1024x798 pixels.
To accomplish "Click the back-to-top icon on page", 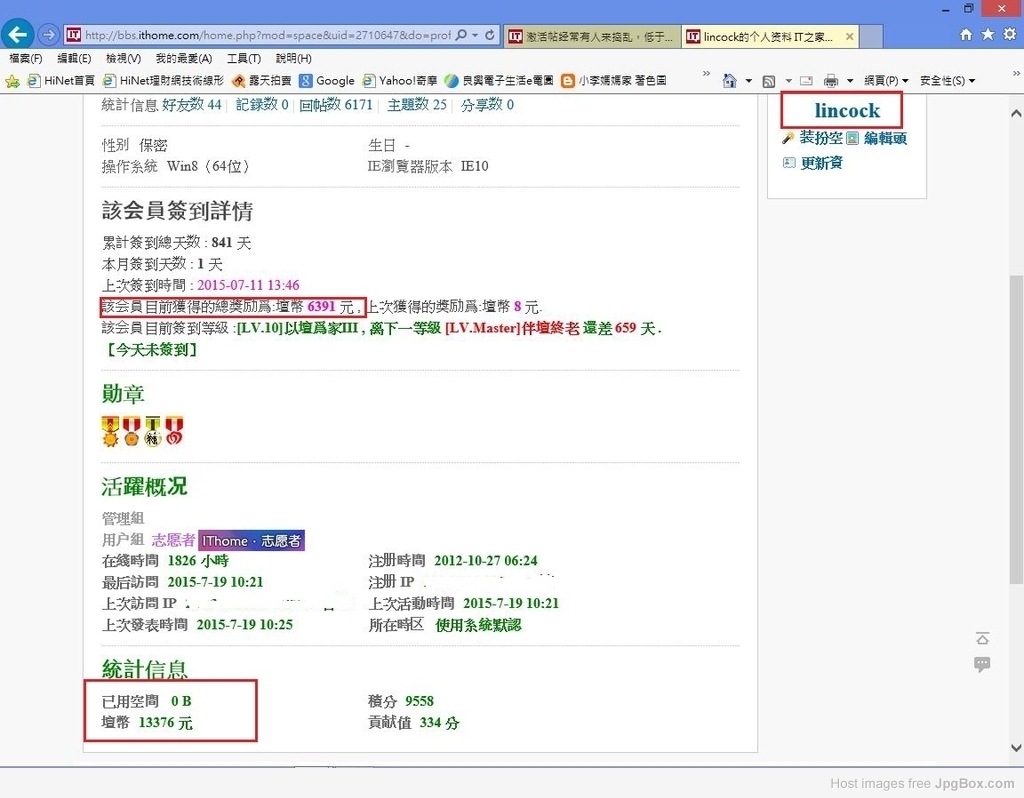I will pos(982,639).
